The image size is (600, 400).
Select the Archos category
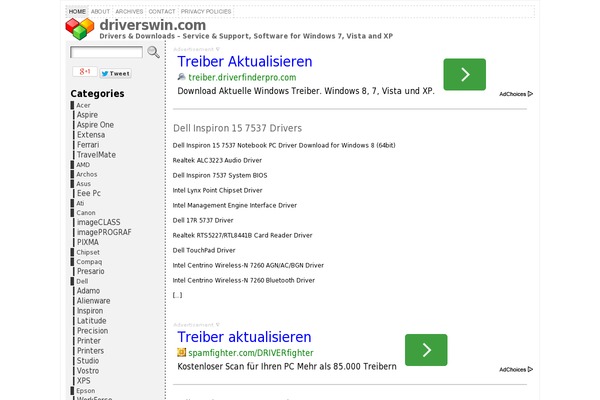point(86,174)
